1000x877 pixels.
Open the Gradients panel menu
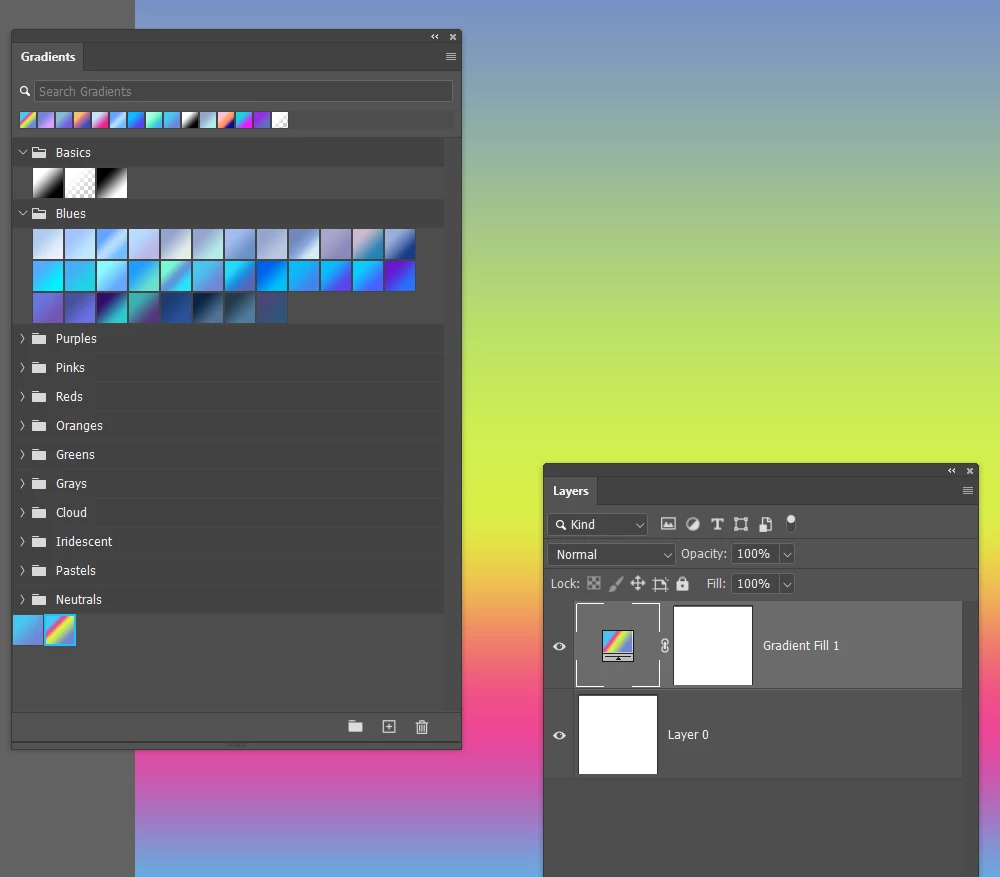(x=450, y=57)
